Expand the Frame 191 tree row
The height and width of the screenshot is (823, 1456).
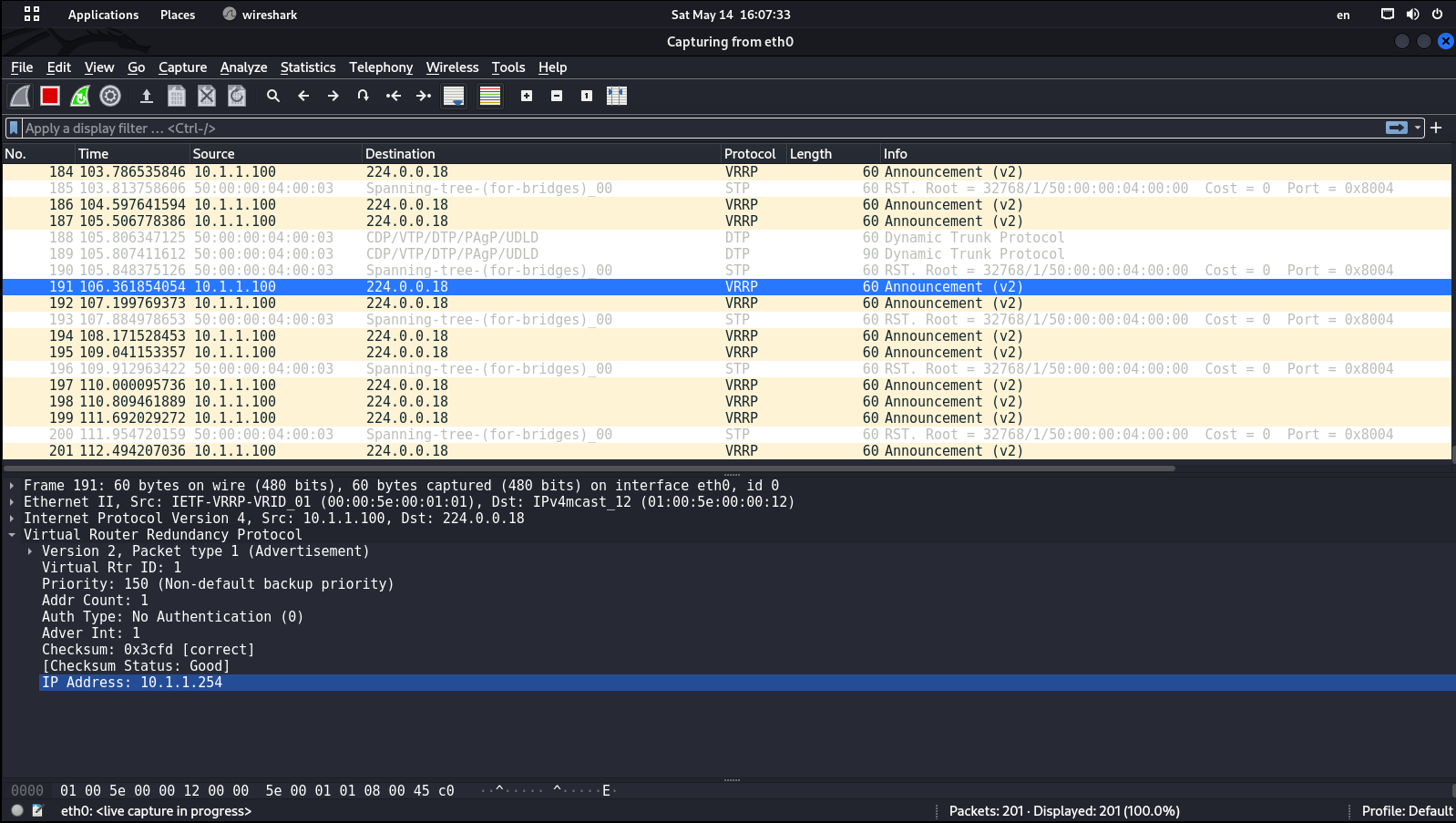tap(12, 486)
